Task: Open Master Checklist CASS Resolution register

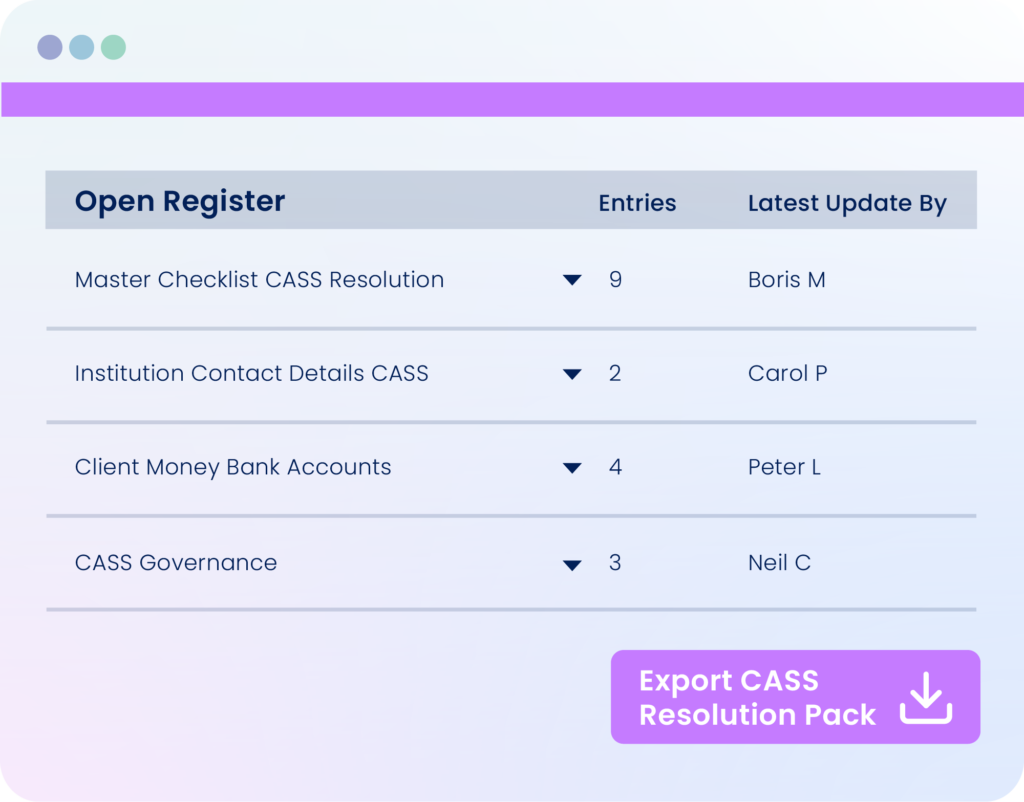Action: [259, 280]
